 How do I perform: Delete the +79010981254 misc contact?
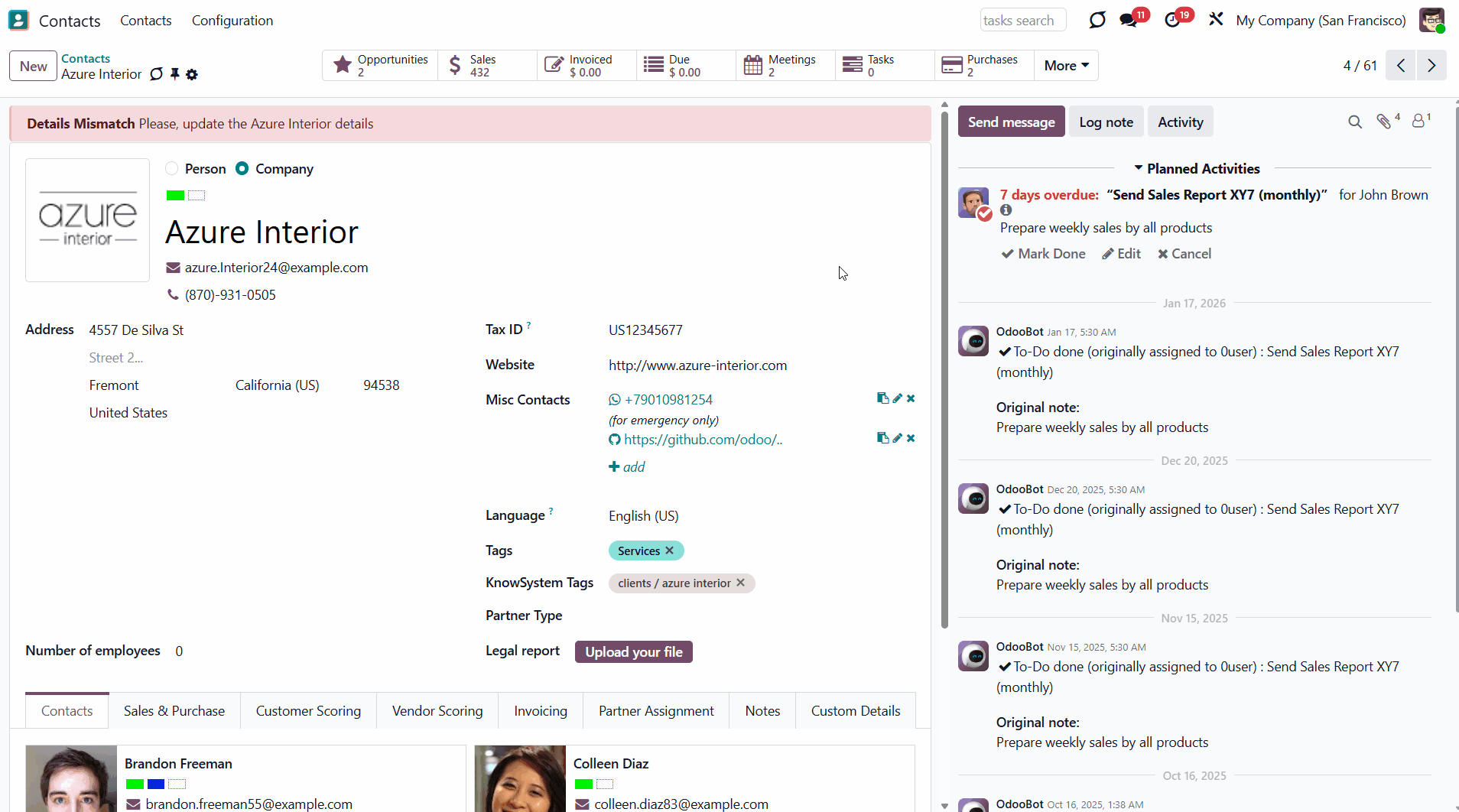[911, 398]
